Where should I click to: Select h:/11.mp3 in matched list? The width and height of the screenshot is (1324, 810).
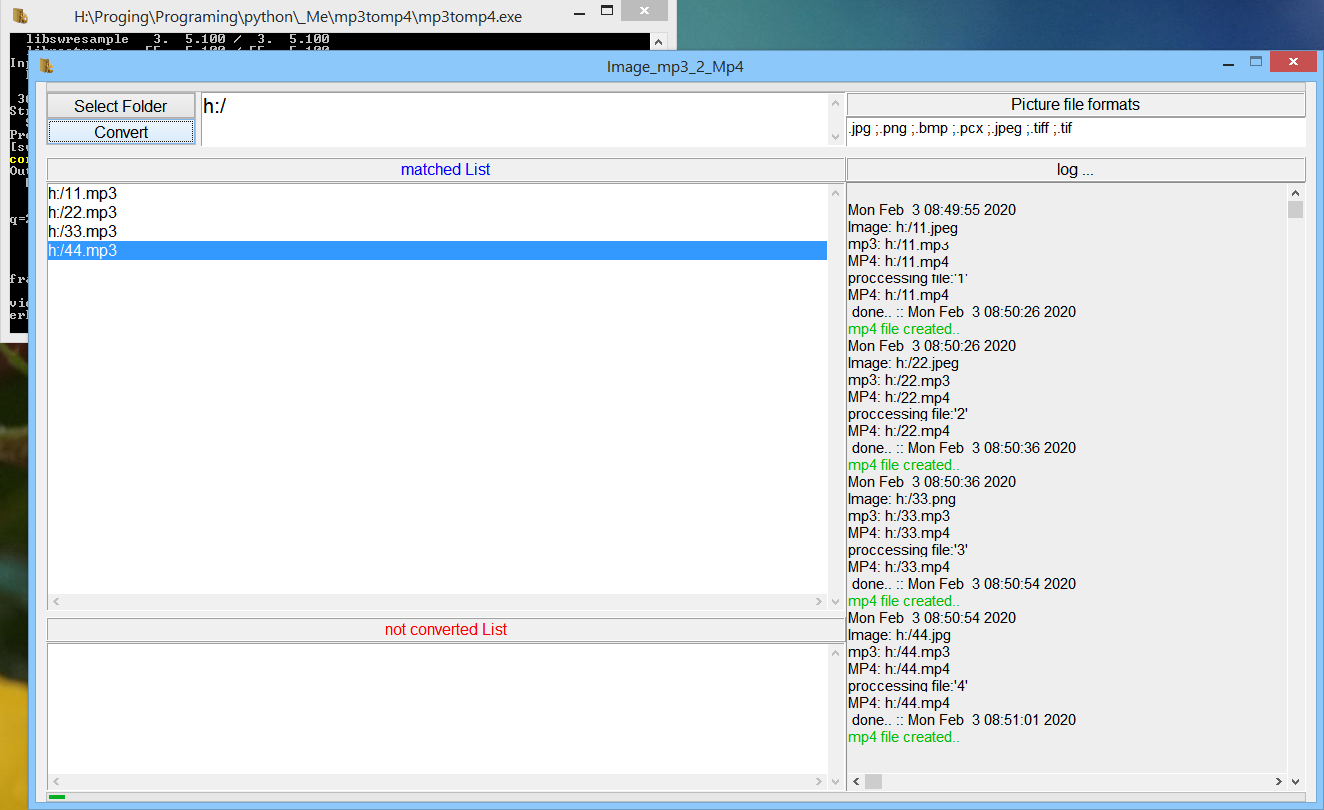pyautogui.click(x=83, y=193)
